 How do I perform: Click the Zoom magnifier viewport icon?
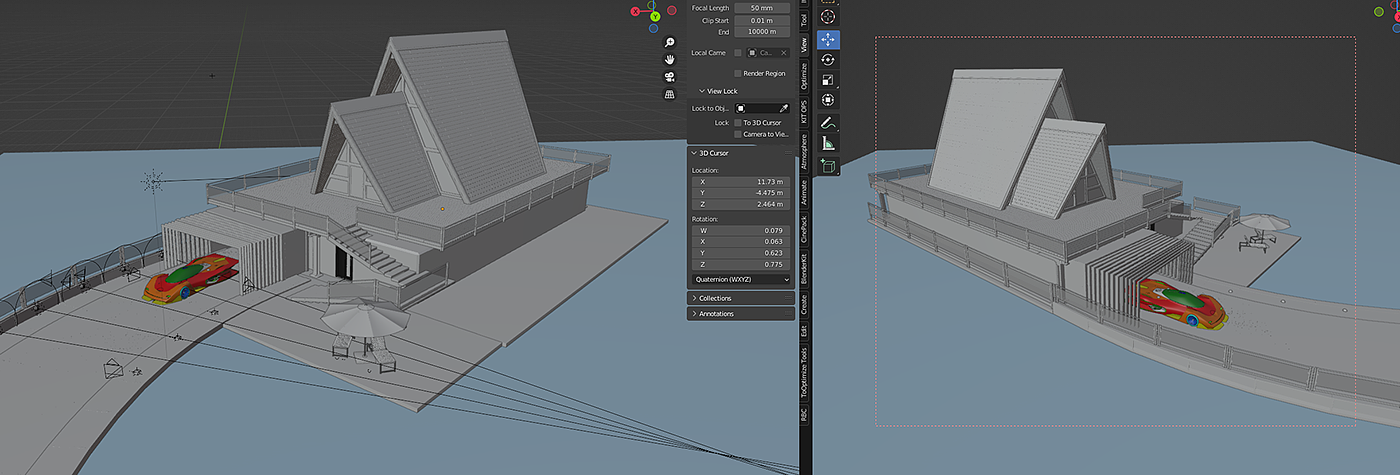[x=669, y=42]
